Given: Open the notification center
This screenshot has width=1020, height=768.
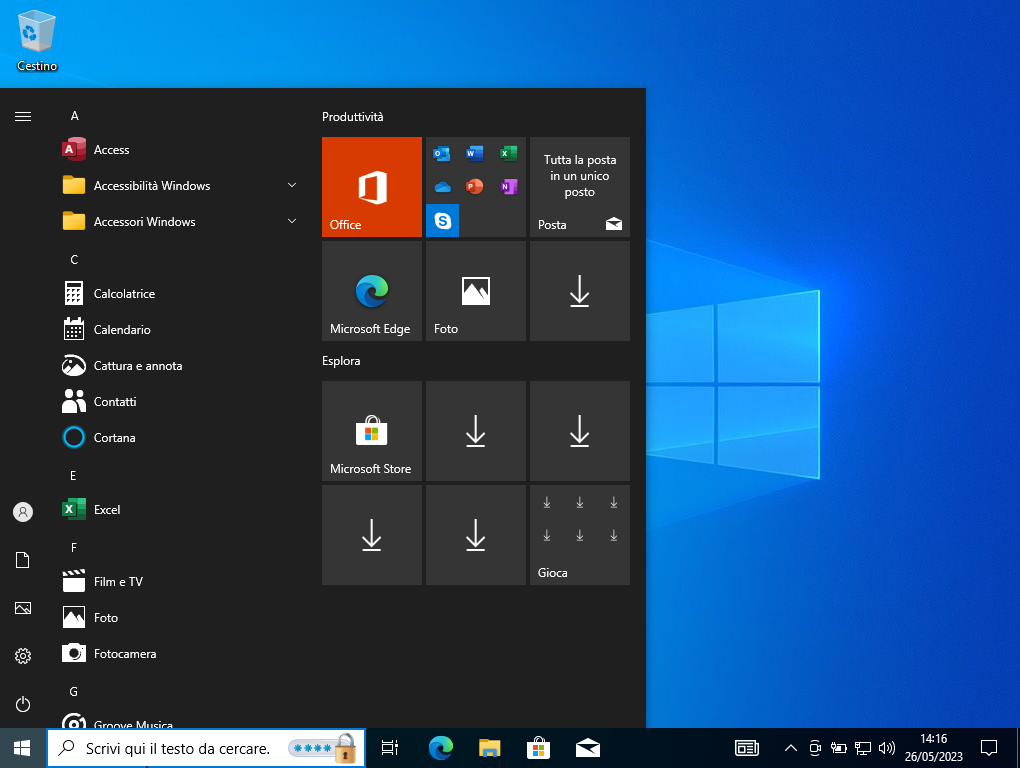Looking at the screenshot, I should pyautogui.click(x=989, y=748).
